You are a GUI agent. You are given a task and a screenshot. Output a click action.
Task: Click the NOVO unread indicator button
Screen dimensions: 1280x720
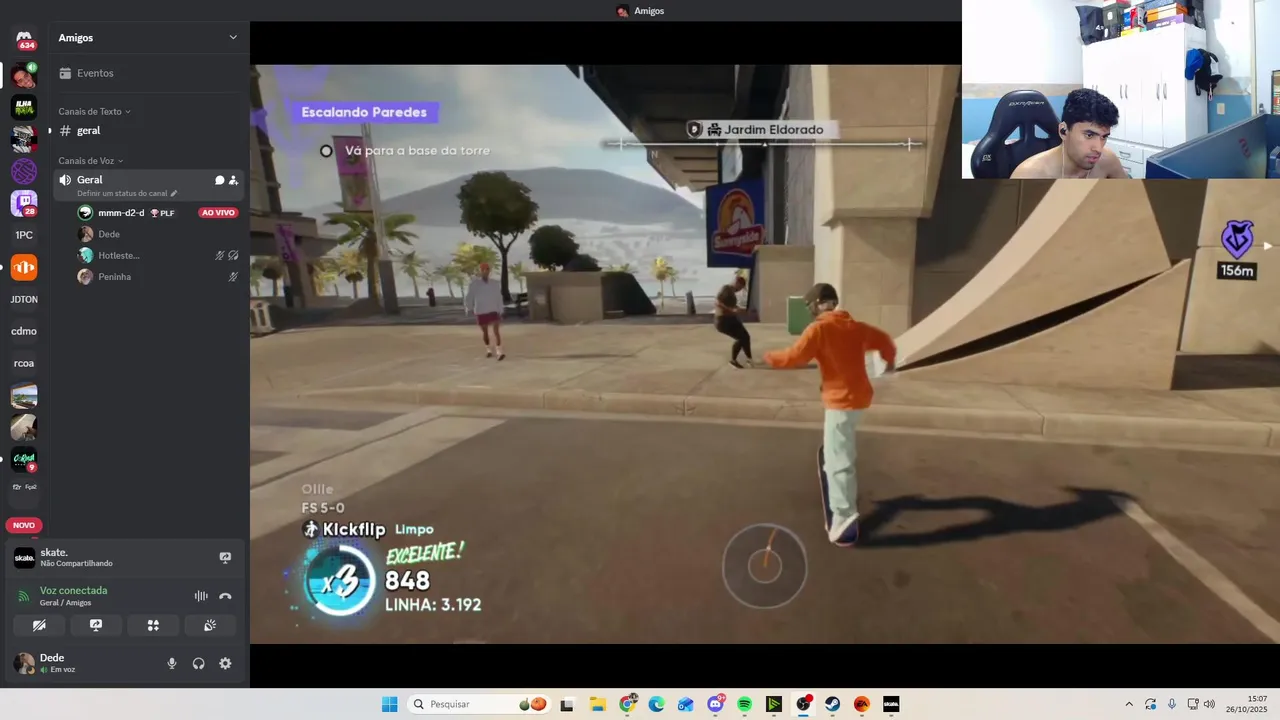click(x=24, y=525)
